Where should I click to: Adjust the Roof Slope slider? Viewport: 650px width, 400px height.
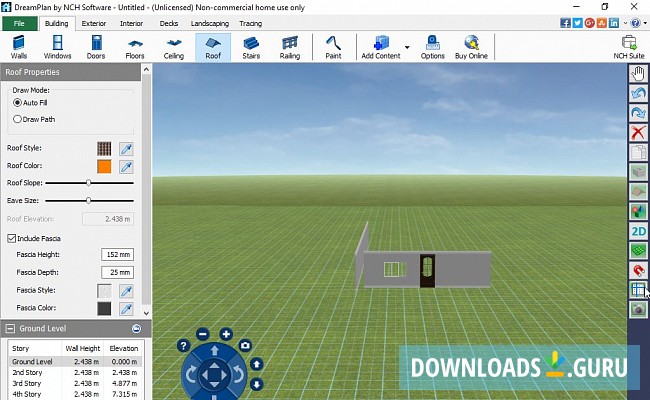coord(89,183)
